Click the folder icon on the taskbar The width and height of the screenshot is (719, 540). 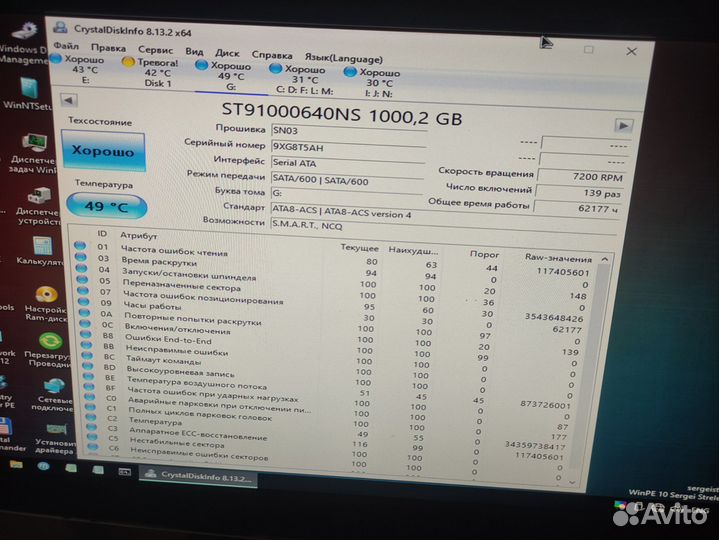[16, 465]
